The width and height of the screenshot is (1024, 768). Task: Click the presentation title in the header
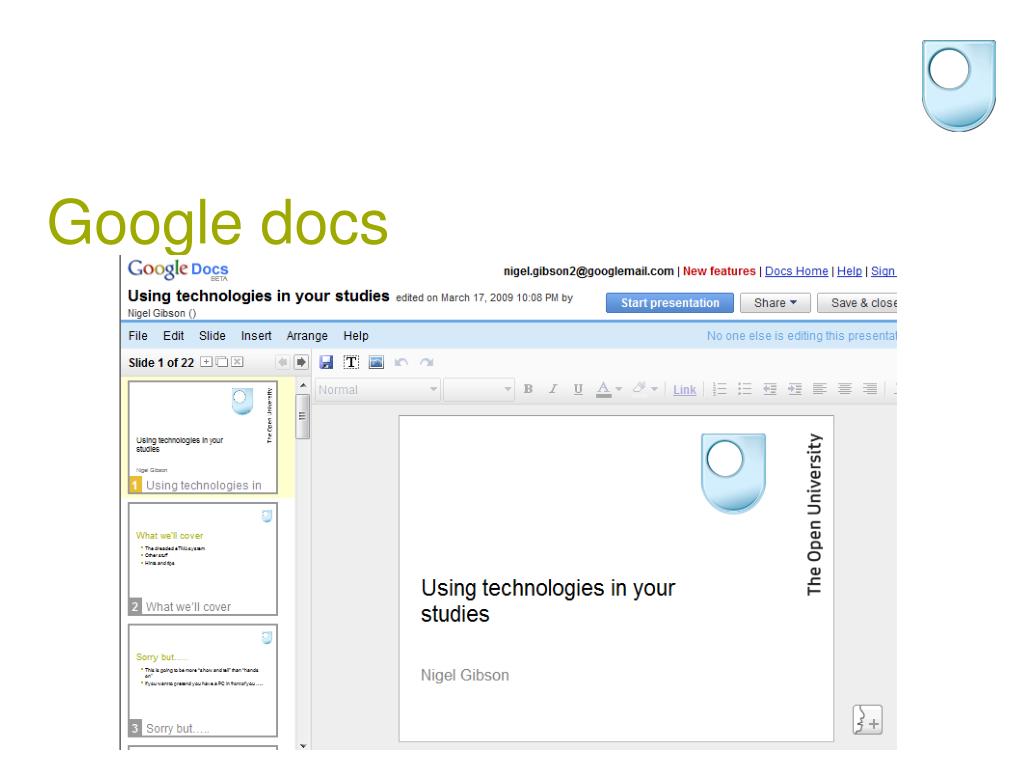tap(258, 296)
